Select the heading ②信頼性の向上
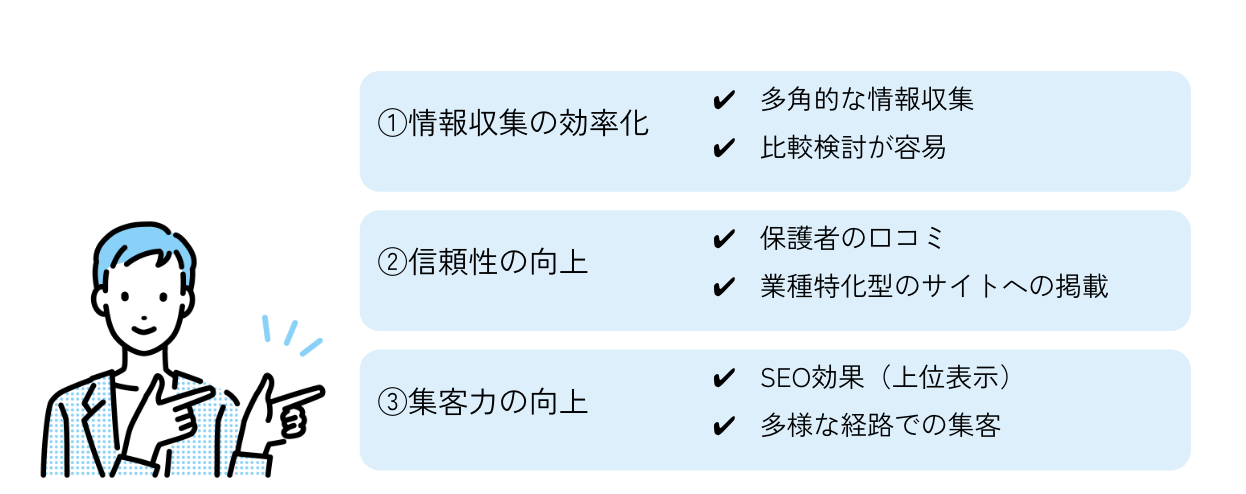1246x494 pixels. 482,263
